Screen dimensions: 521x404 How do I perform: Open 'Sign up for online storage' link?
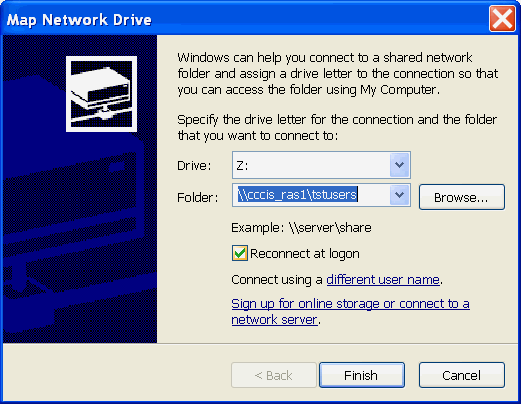350,303
